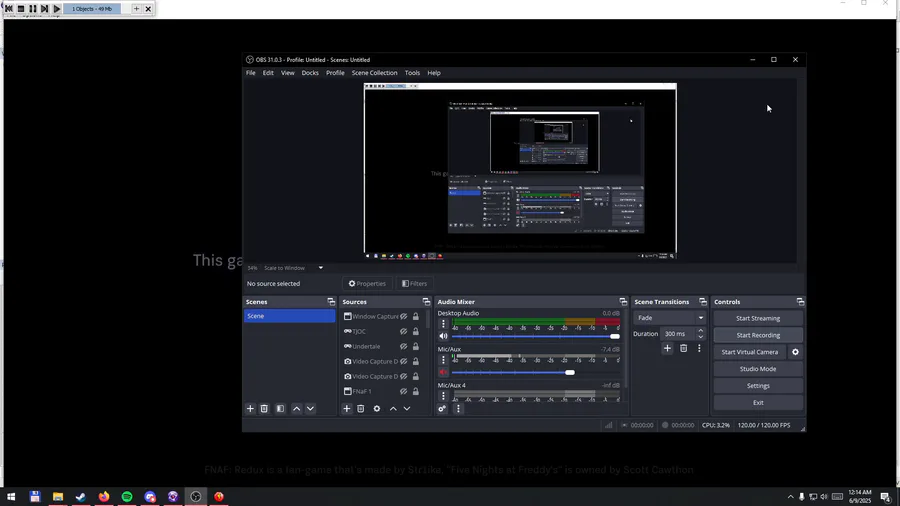Delete scene transition with trash icon
The height and width of the screenshot is (506, 900).
(683, 348)
